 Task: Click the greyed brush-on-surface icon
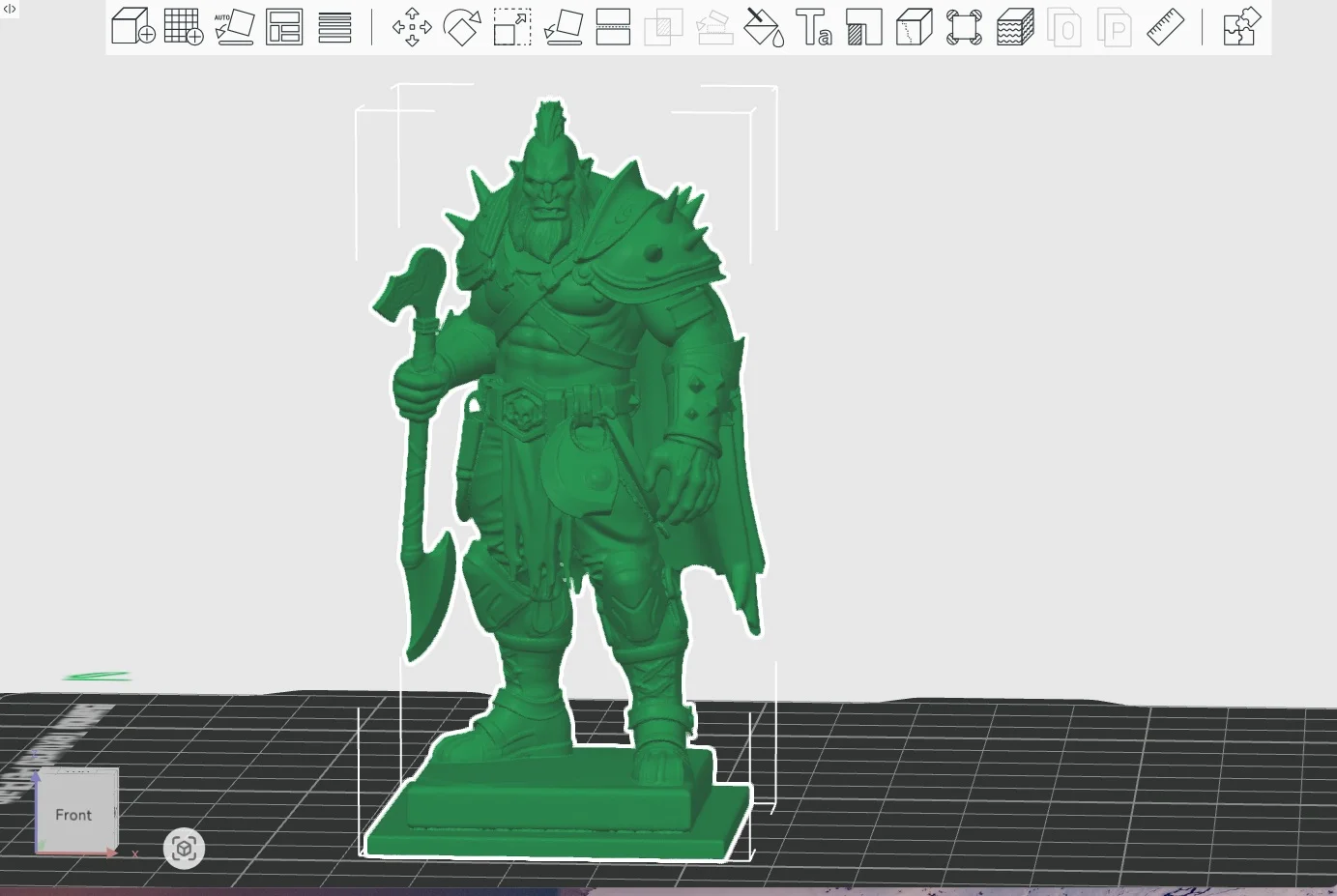[713, 26]
